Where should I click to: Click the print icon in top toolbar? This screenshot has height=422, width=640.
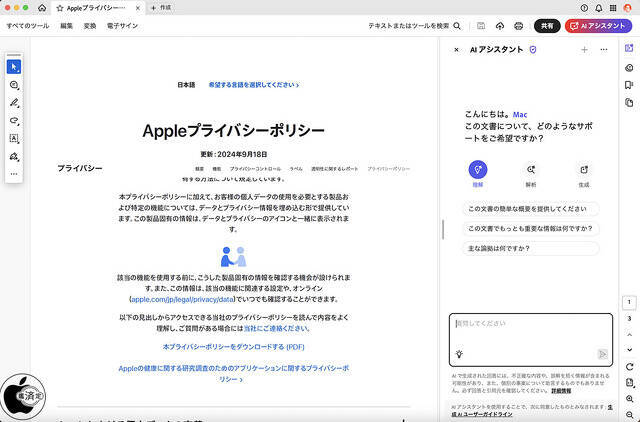click(519, 26)
